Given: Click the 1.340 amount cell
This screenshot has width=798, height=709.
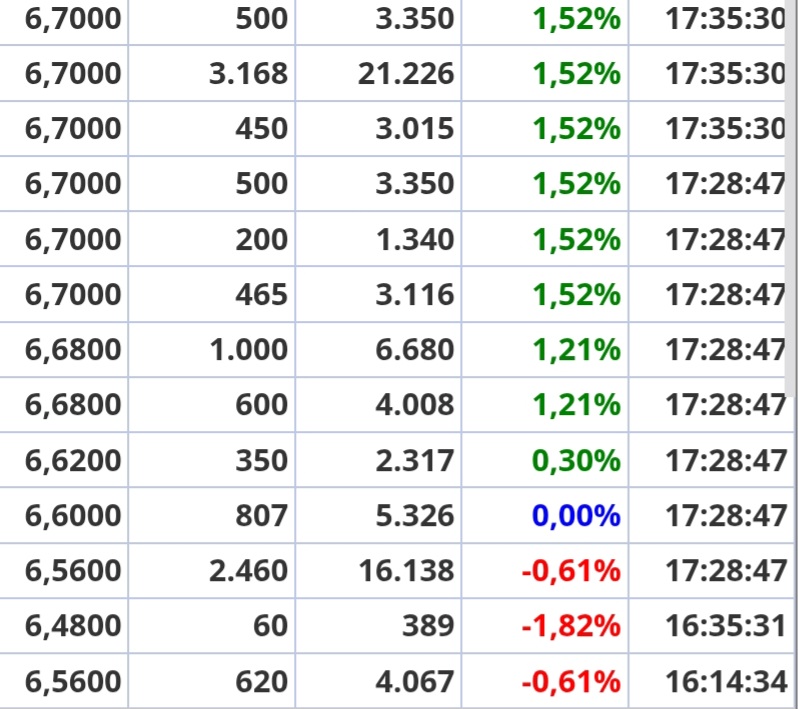Looking at the screenshot, I should 414,240.
